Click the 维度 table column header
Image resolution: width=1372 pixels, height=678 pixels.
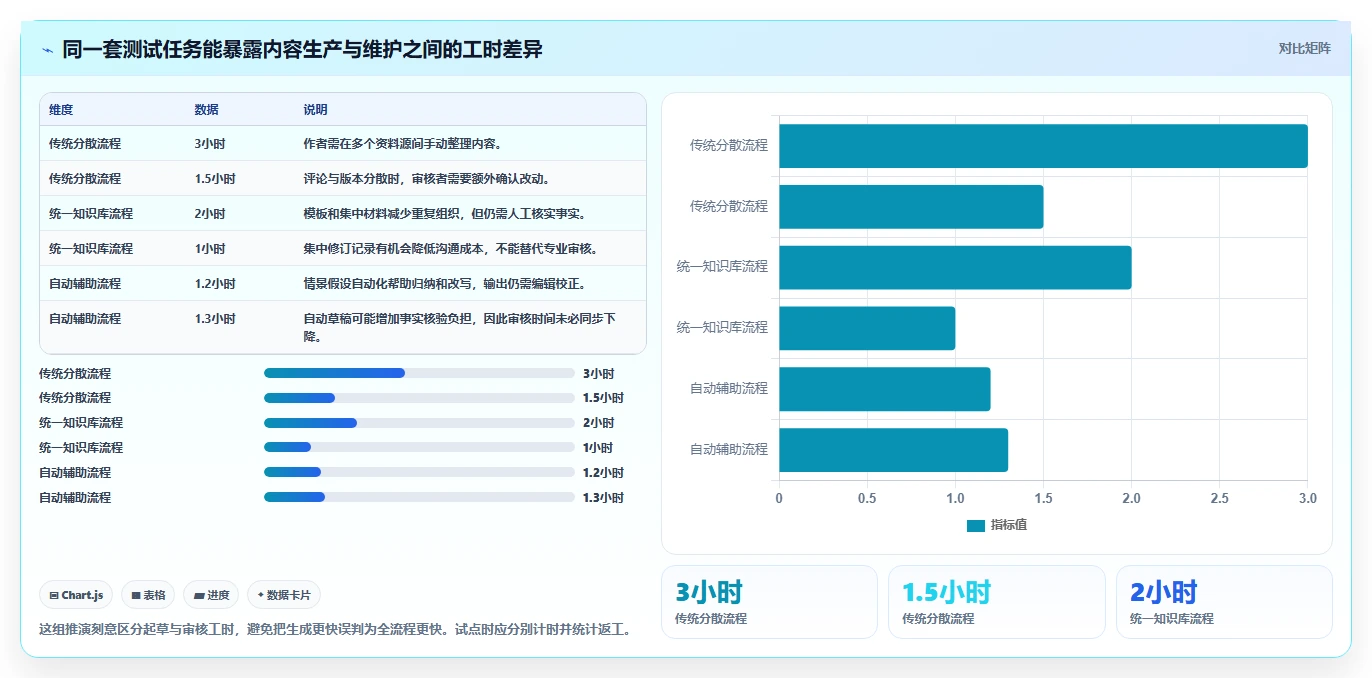pyautogui.click(x=61, y=110)
